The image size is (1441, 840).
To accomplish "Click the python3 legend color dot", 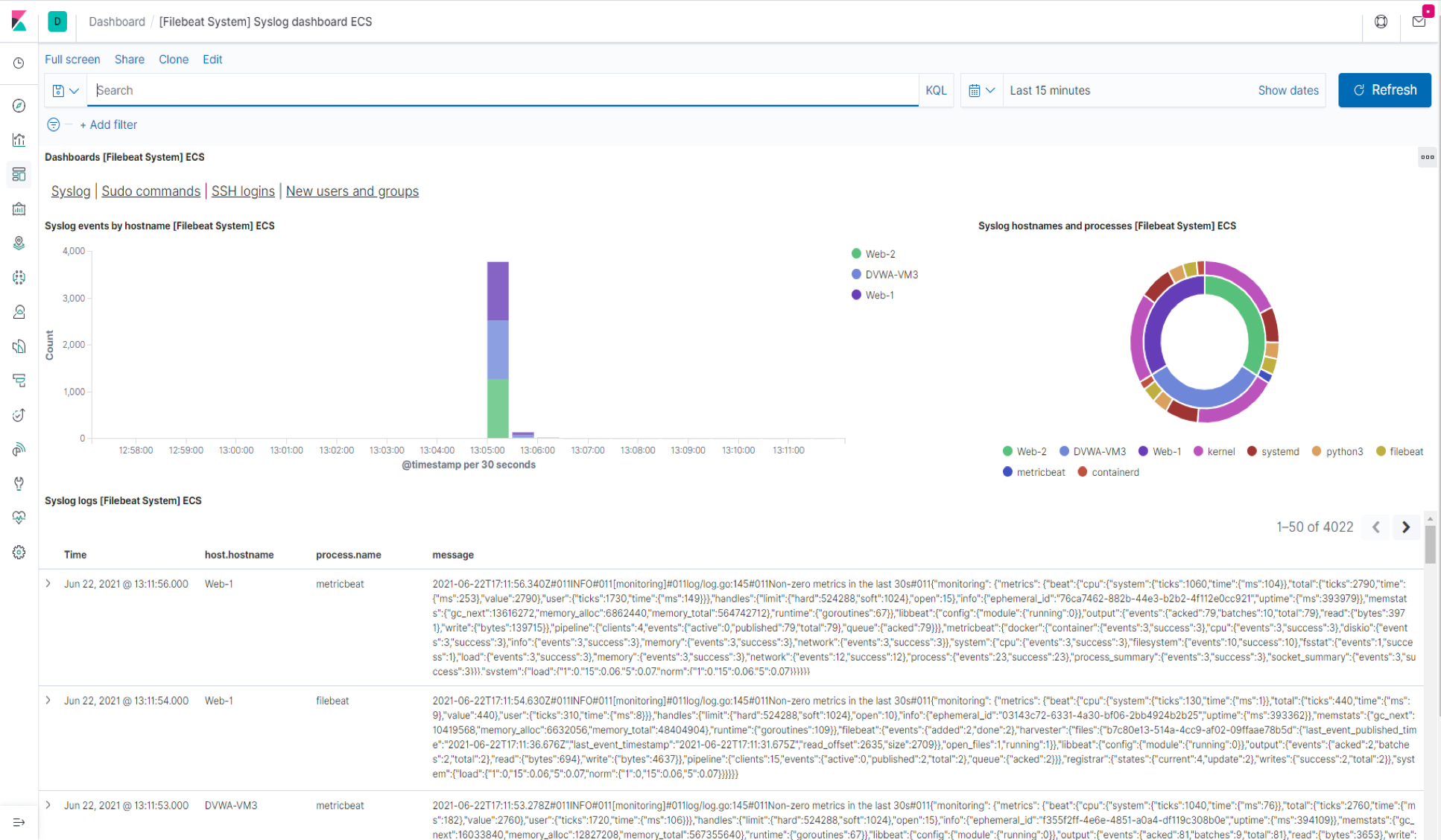I will [x=1317, y=451].
